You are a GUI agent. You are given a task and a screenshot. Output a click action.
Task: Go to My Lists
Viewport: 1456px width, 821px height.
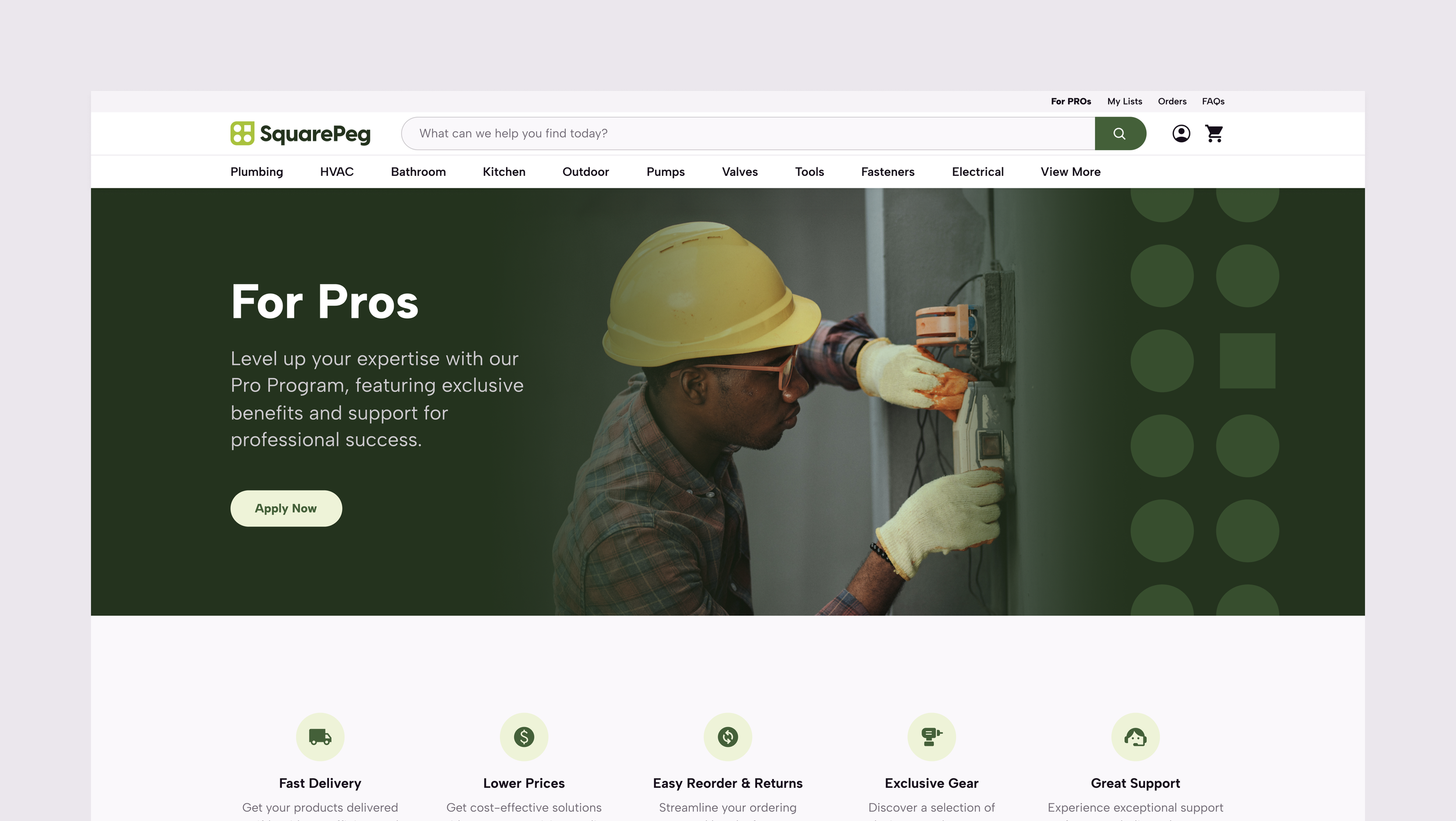pyautogui.click(x=1125, y=101)
